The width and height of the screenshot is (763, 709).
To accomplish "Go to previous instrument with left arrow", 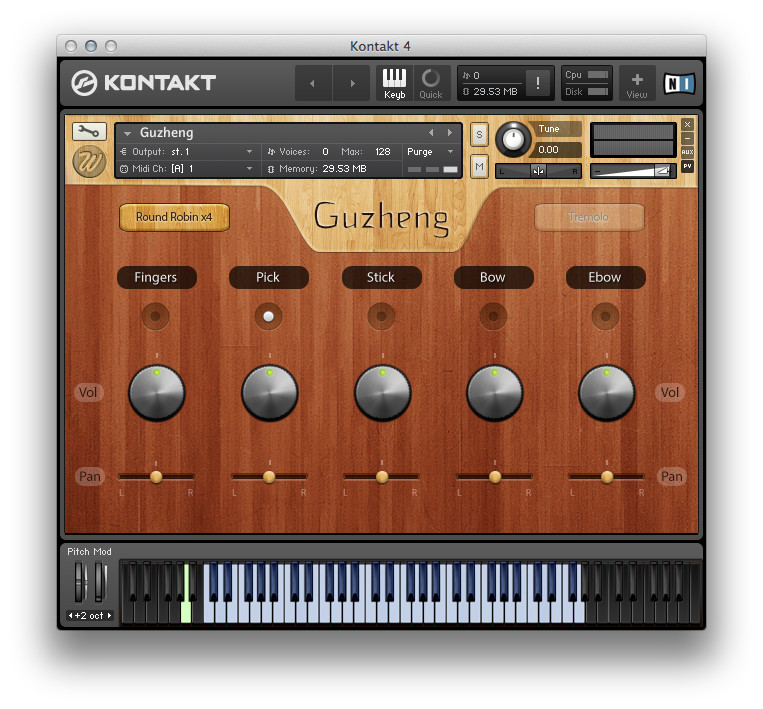I will (x=431, y=132).
